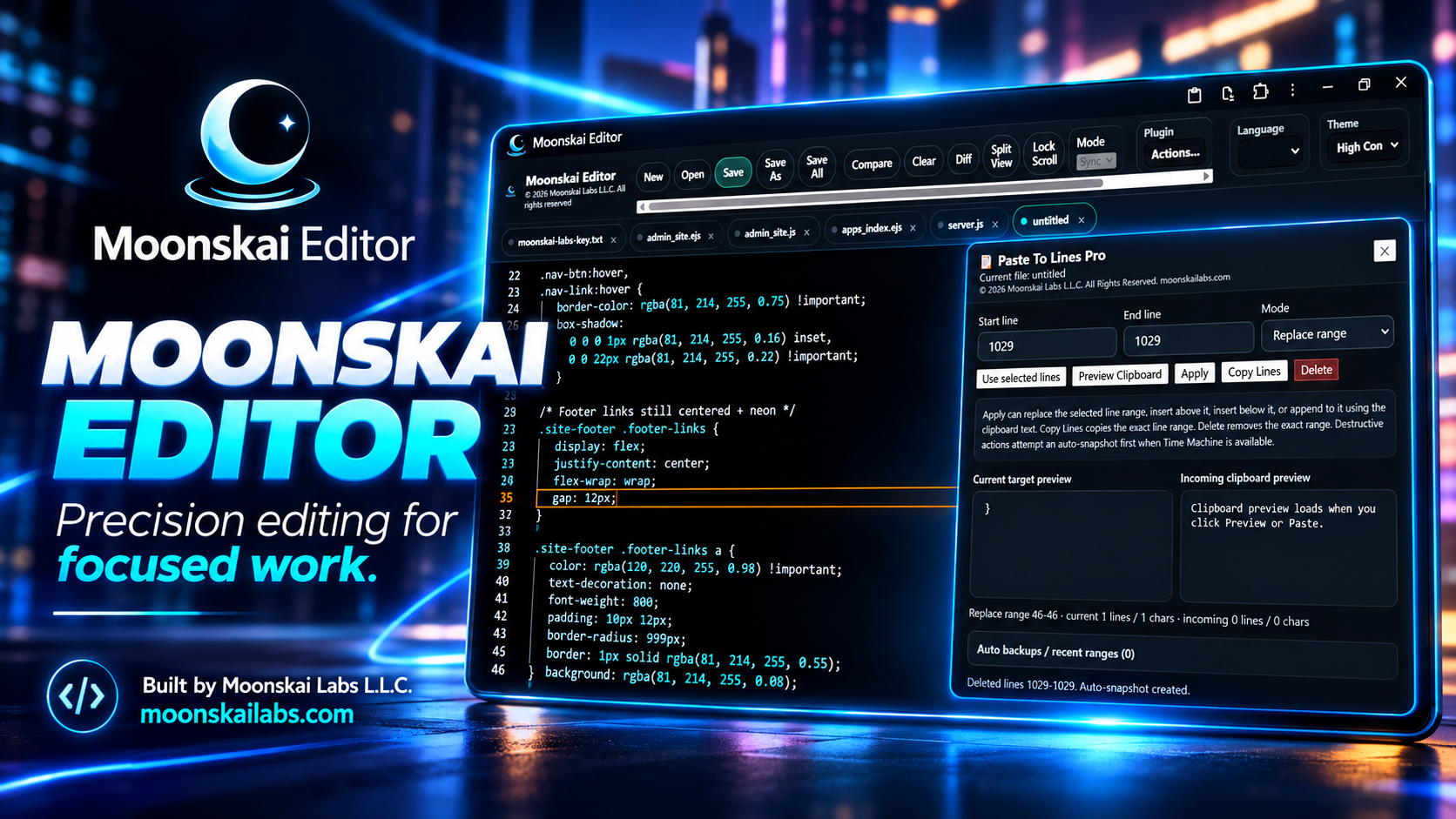Open the Plugin Actions dropdown
1456x819 pixels.
click(x=1176, y=153)
